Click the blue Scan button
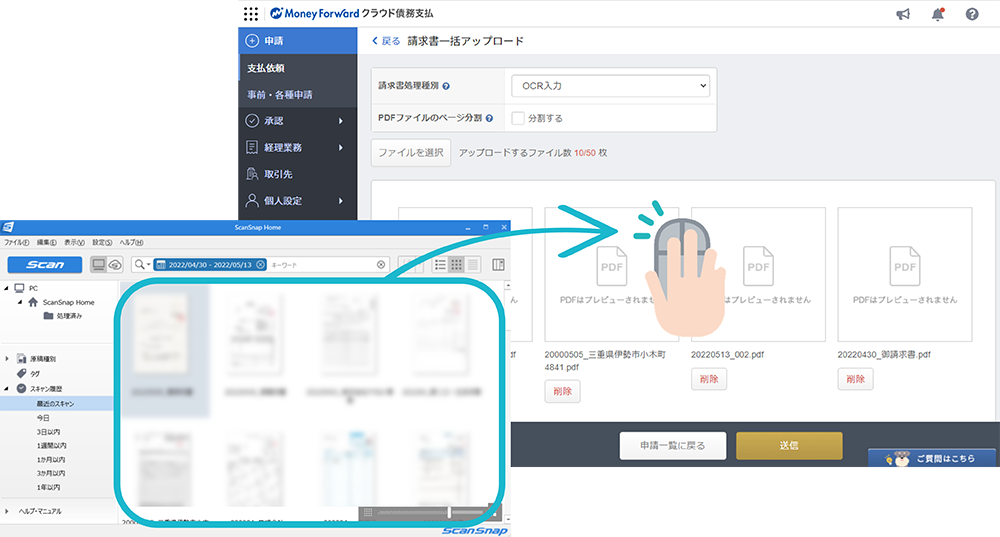Viewport: 1000px width, 537px height. pyautogui.click(x=45, y=265)
